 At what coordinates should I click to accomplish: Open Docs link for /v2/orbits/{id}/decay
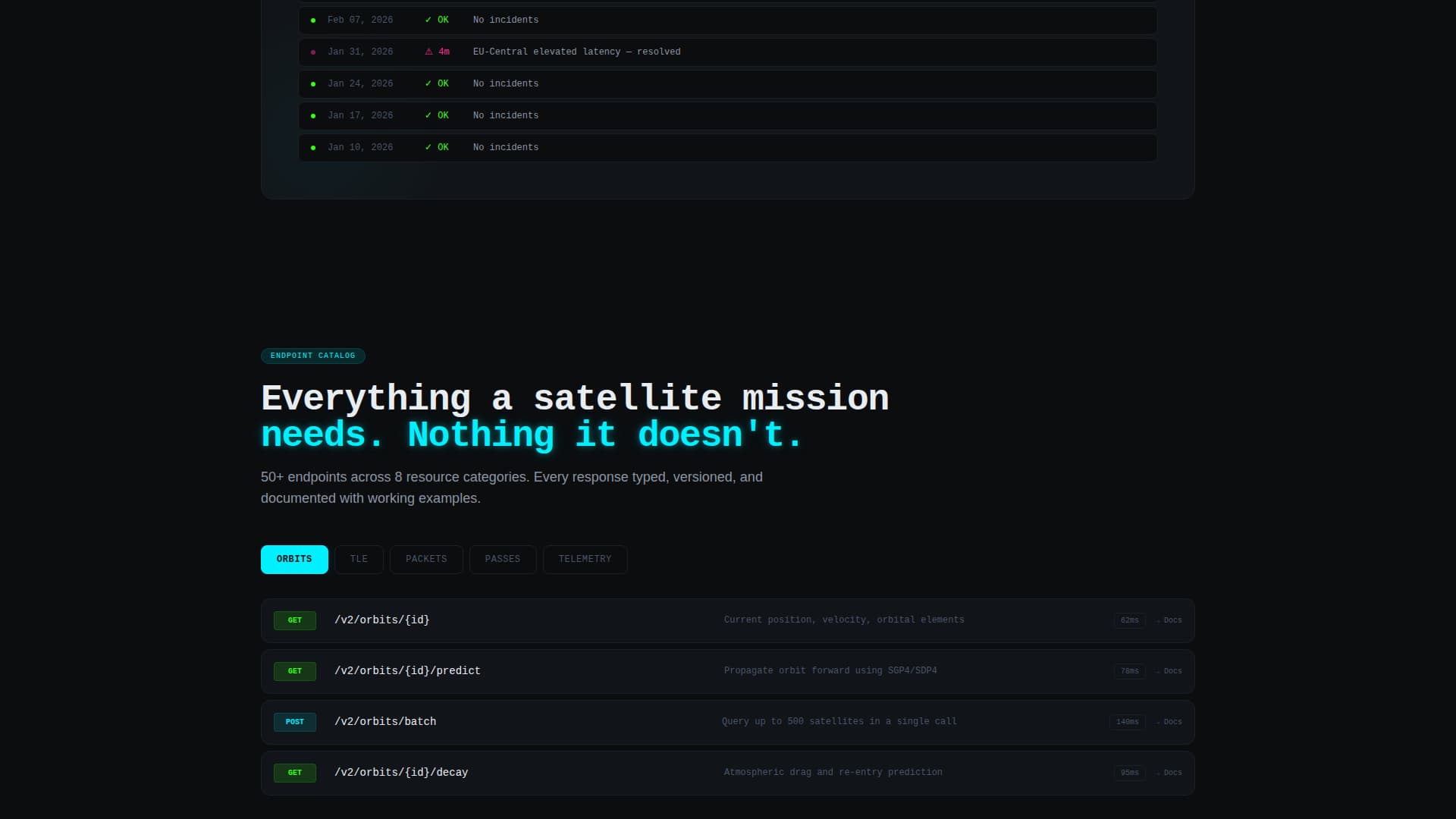click(x=1169, y=773)
